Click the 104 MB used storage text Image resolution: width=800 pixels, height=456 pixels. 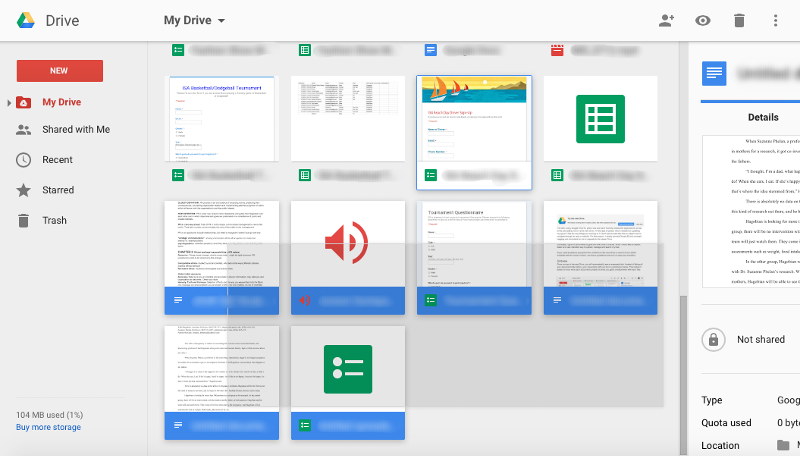click(49, 415)
